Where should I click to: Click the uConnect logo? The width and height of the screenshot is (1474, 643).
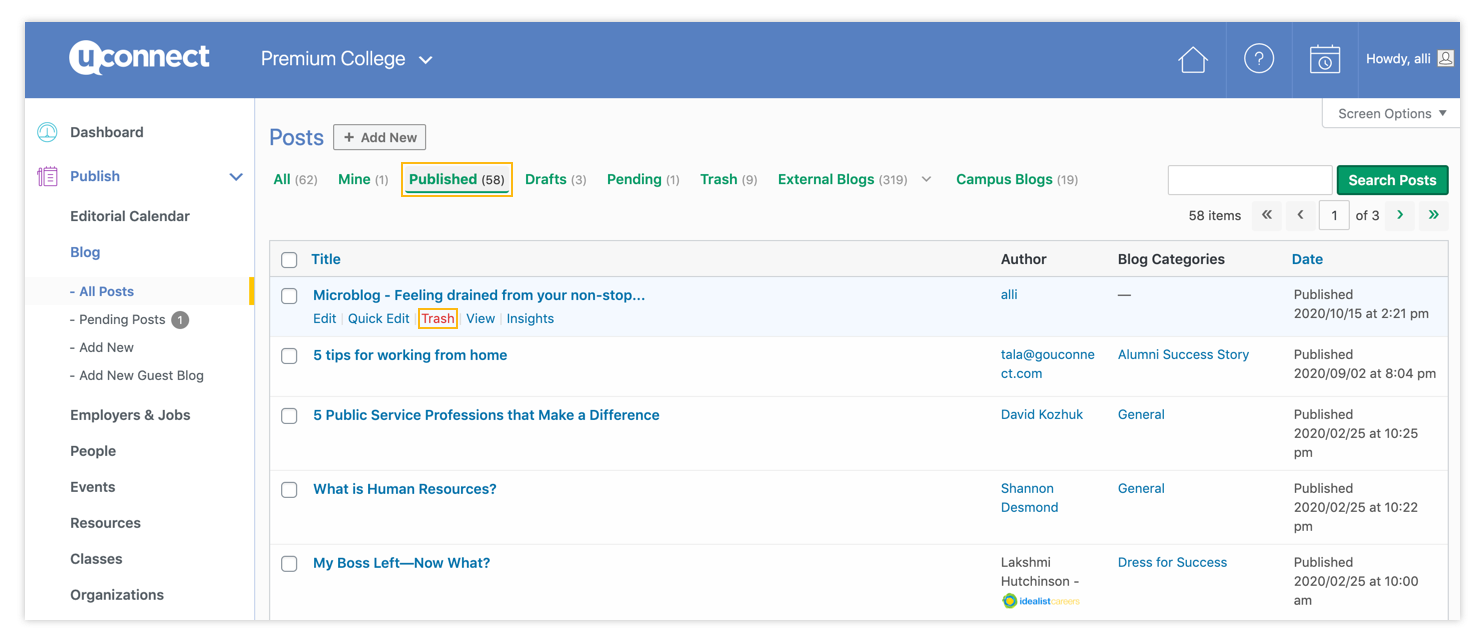(139, 58)
